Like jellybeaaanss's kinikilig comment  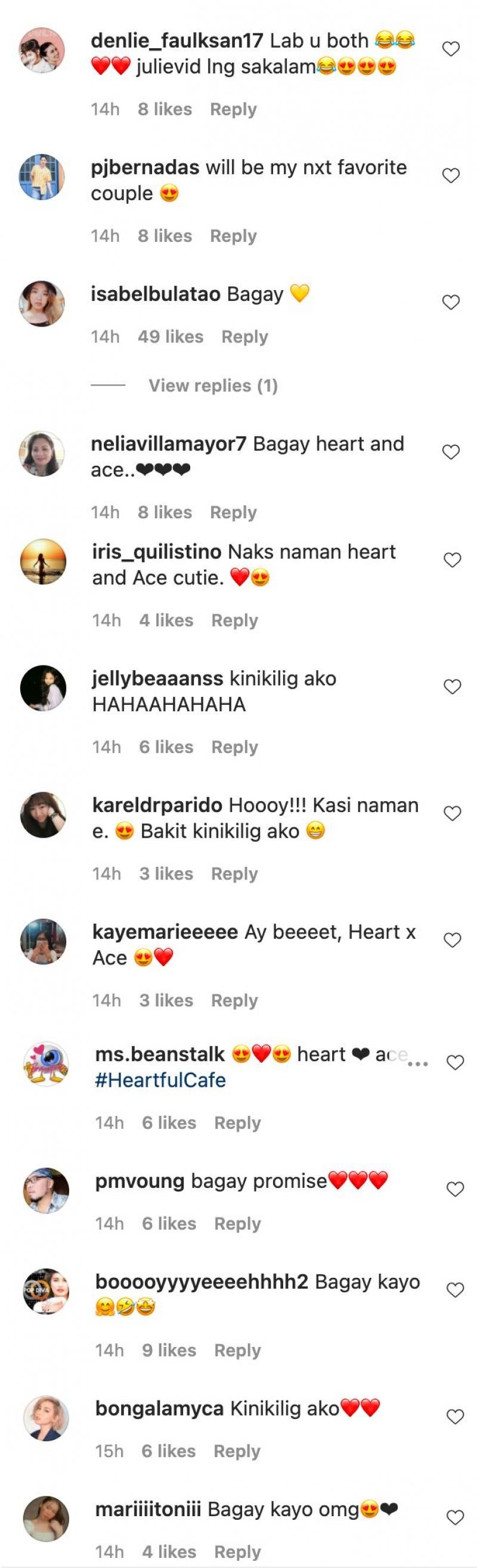point(452,687)
